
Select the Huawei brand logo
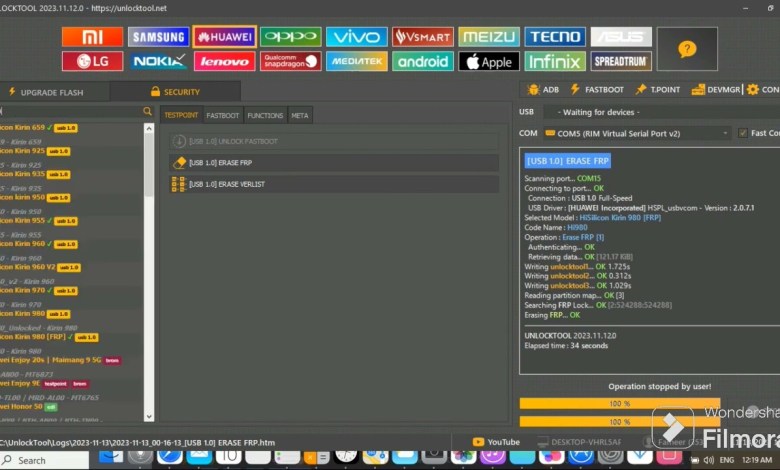[224, 37]
